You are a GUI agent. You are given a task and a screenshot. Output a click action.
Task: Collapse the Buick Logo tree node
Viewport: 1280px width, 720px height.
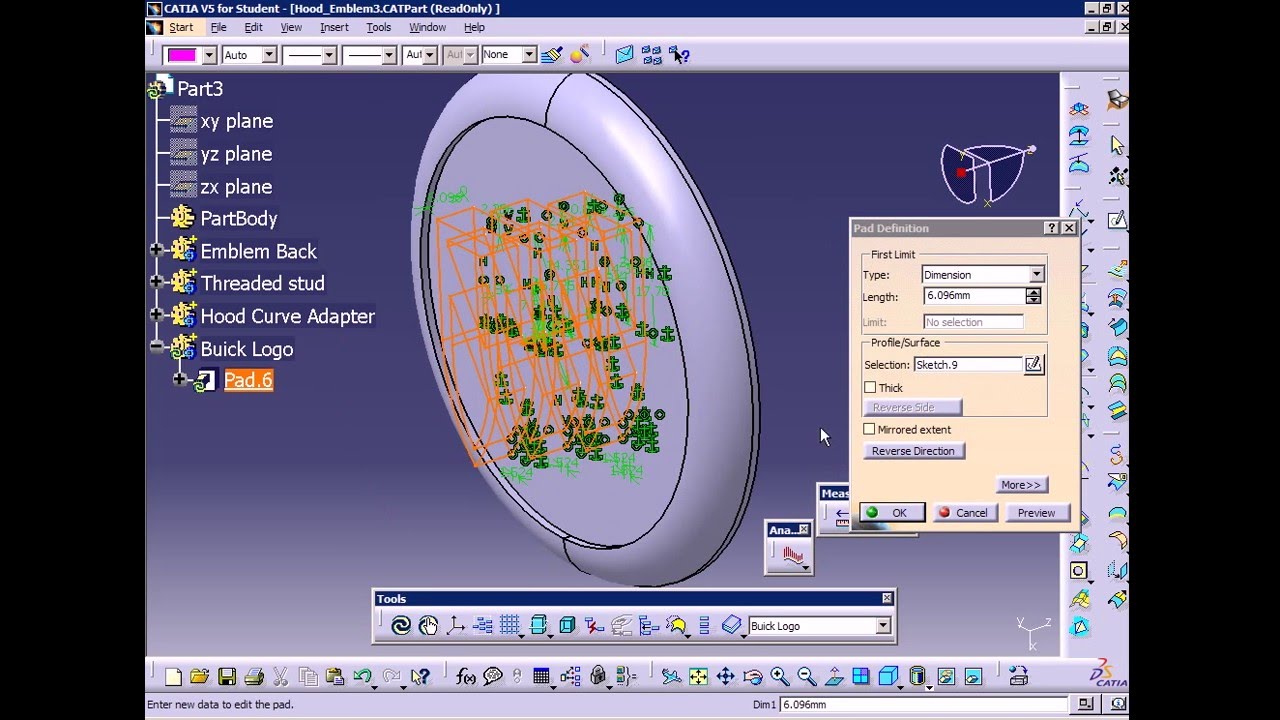[x=157, y=347]
